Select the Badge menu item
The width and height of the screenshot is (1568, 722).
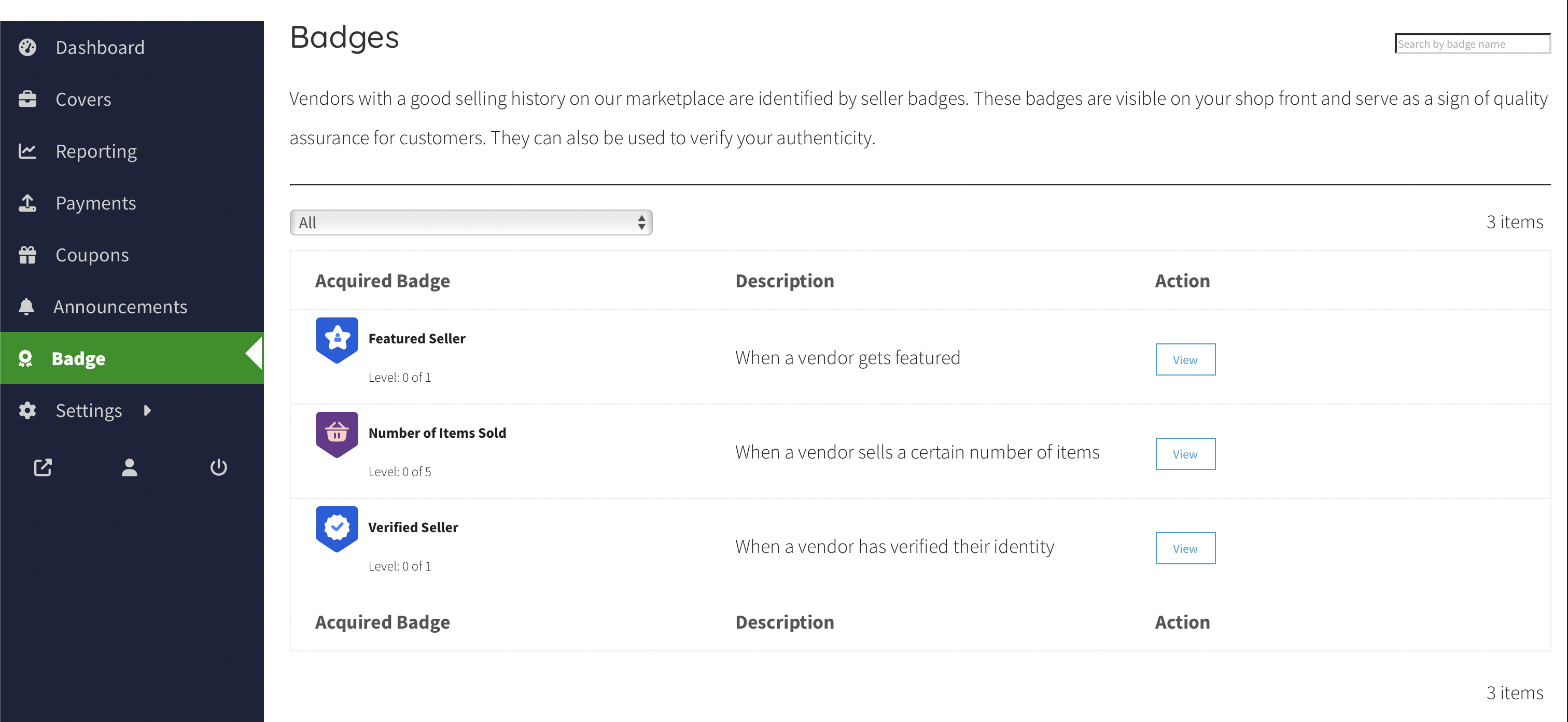[132, 358]
